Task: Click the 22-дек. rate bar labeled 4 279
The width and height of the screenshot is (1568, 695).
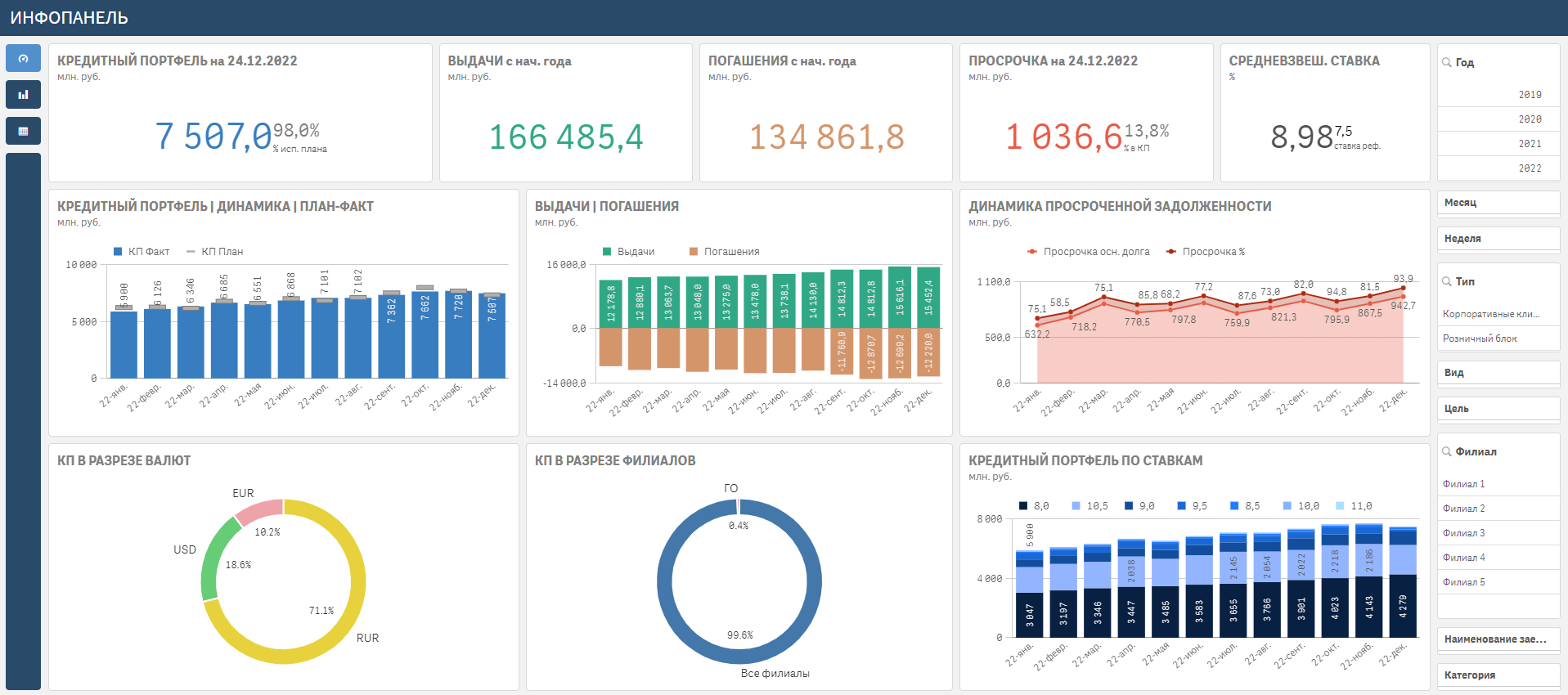Action: 1403,606
